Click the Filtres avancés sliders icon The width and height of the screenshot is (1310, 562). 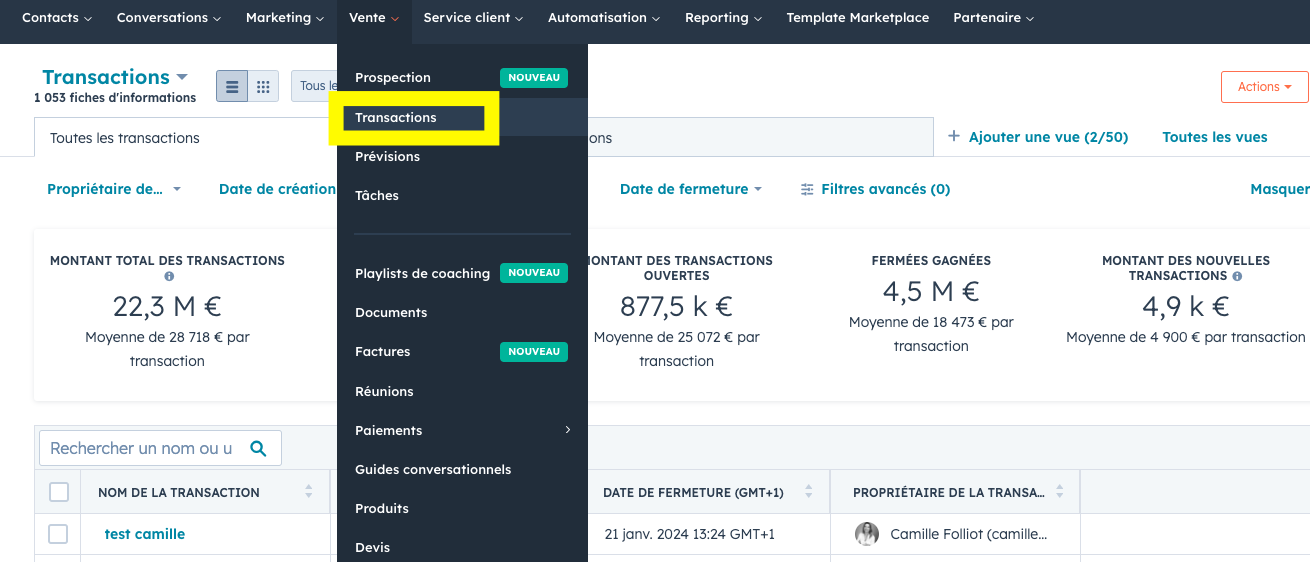(x=808, y=189)
